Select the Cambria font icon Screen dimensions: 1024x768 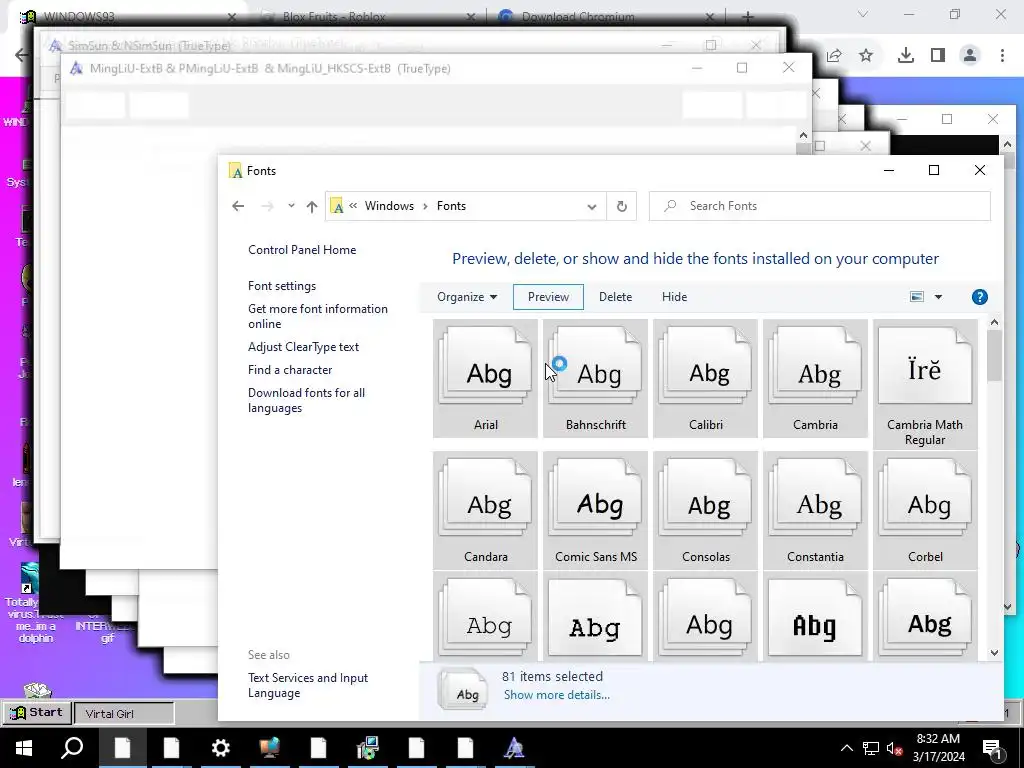tap(815, 379)
